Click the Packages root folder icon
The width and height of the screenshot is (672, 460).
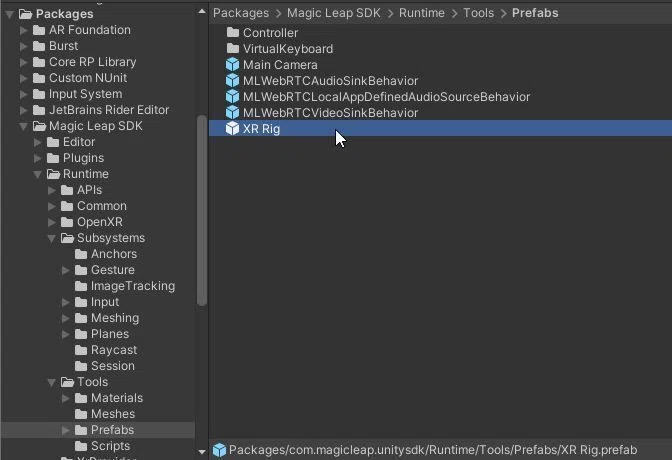26,14
